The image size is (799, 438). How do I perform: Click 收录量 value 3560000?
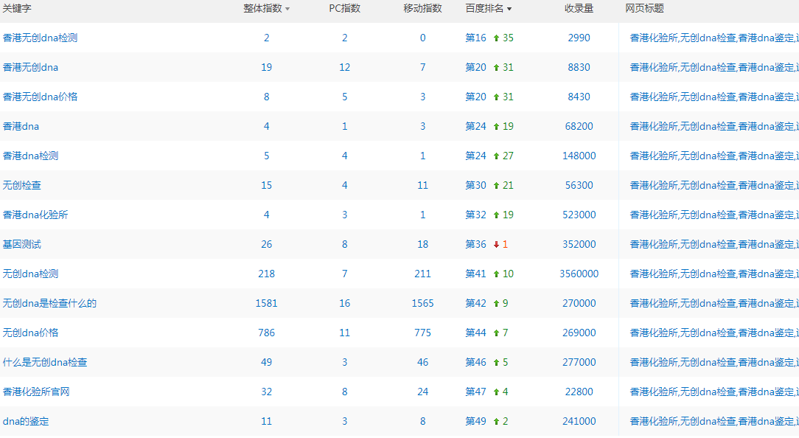[579, 274]
